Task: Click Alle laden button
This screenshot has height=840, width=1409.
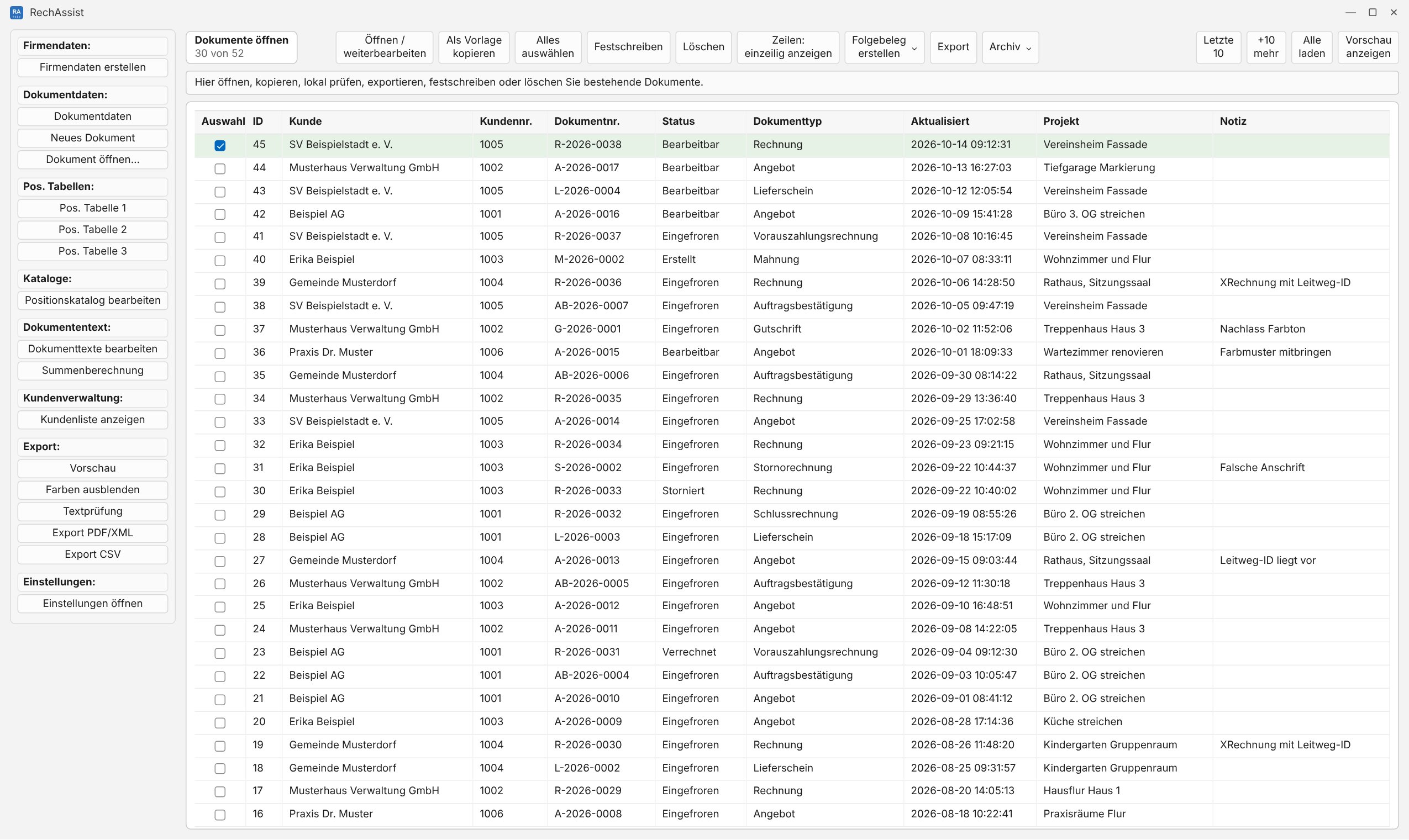Action: (1312, 47)
